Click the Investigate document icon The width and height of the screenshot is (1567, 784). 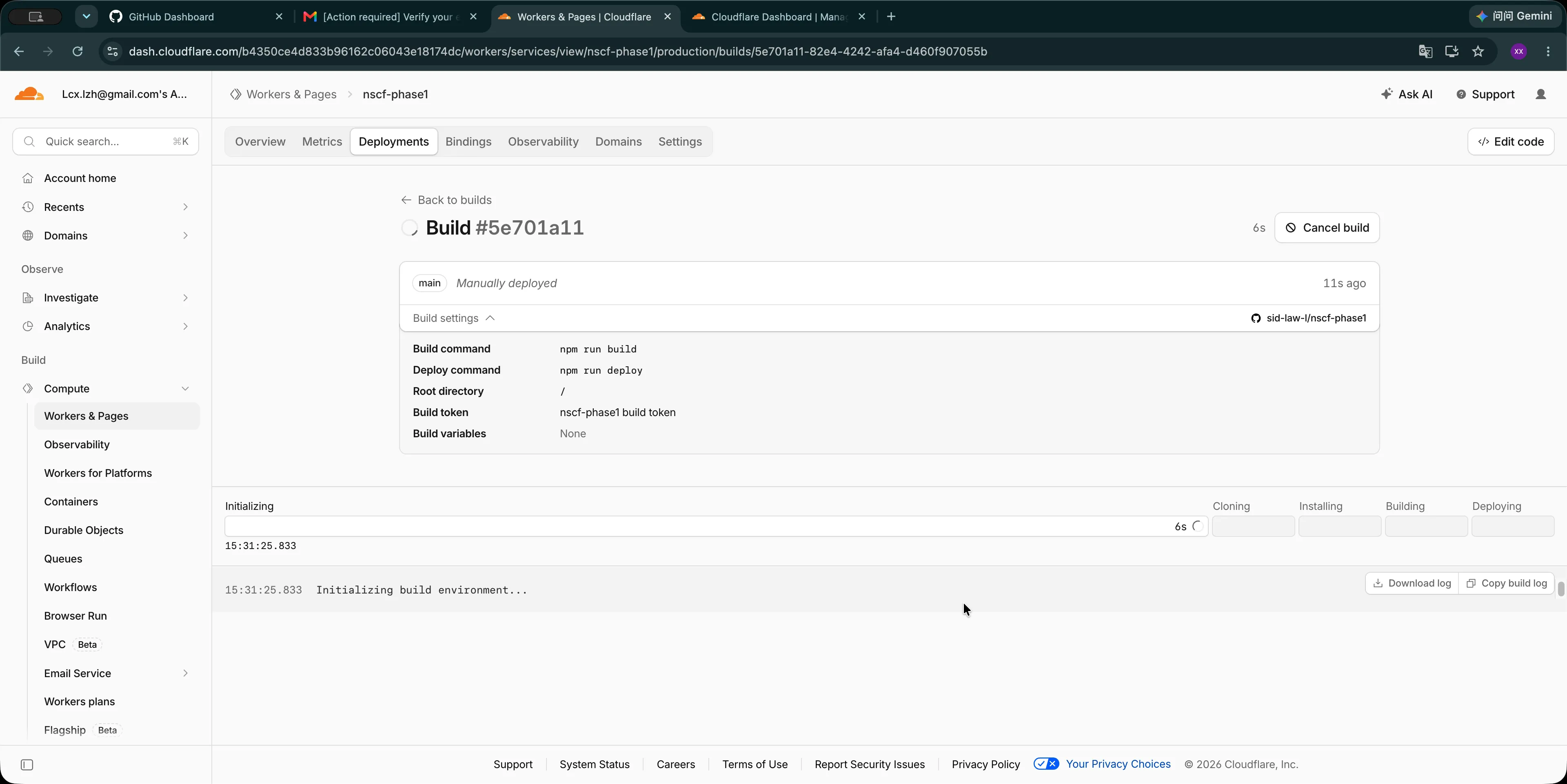click(27, 297)
